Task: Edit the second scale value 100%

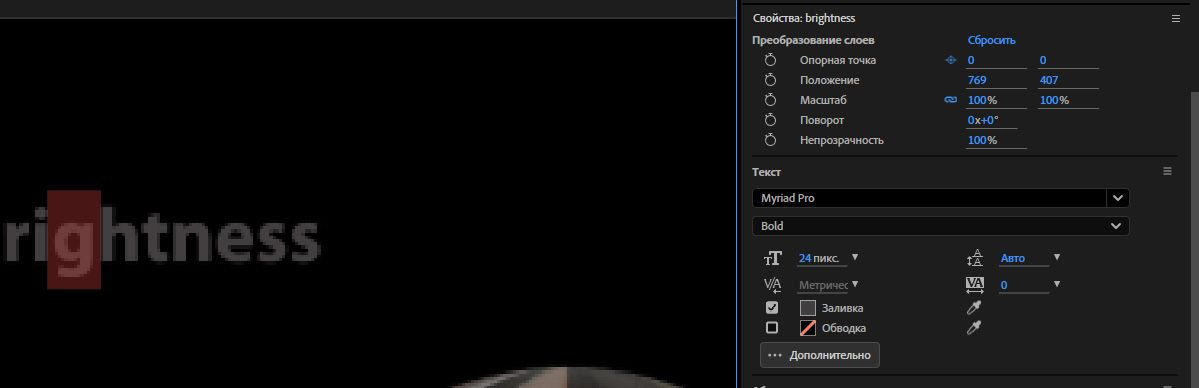Action: click(x=1067, y=100)
